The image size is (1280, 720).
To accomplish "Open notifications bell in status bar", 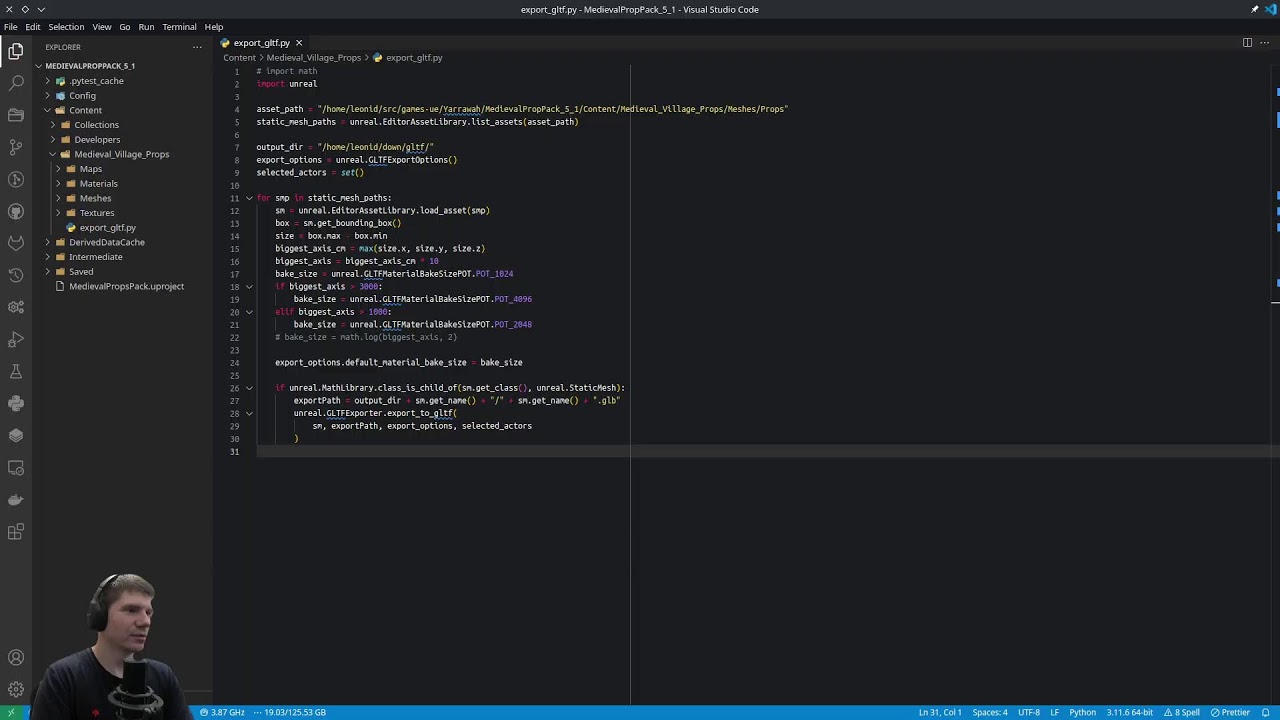I will pyautogui.click(x=1265, y=712).
